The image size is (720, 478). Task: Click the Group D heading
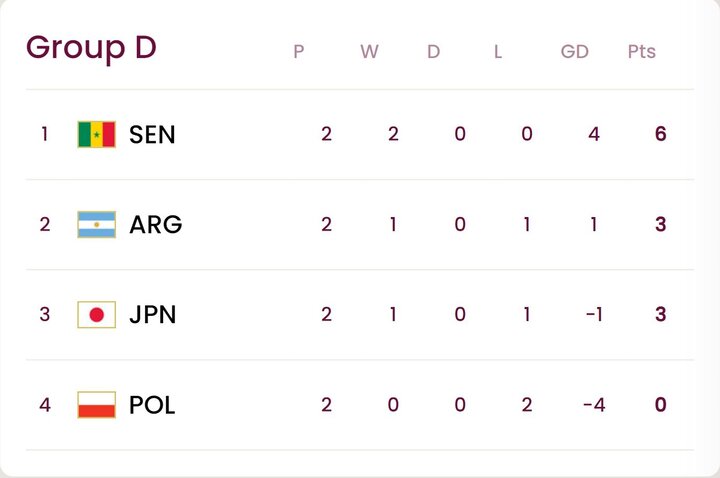click(x=91, y=48)
